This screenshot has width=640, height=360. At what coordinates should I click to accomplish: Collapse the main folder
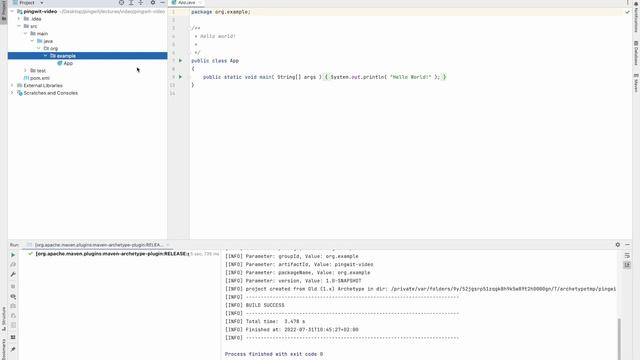pyautogui.click(x=25, y=33)
